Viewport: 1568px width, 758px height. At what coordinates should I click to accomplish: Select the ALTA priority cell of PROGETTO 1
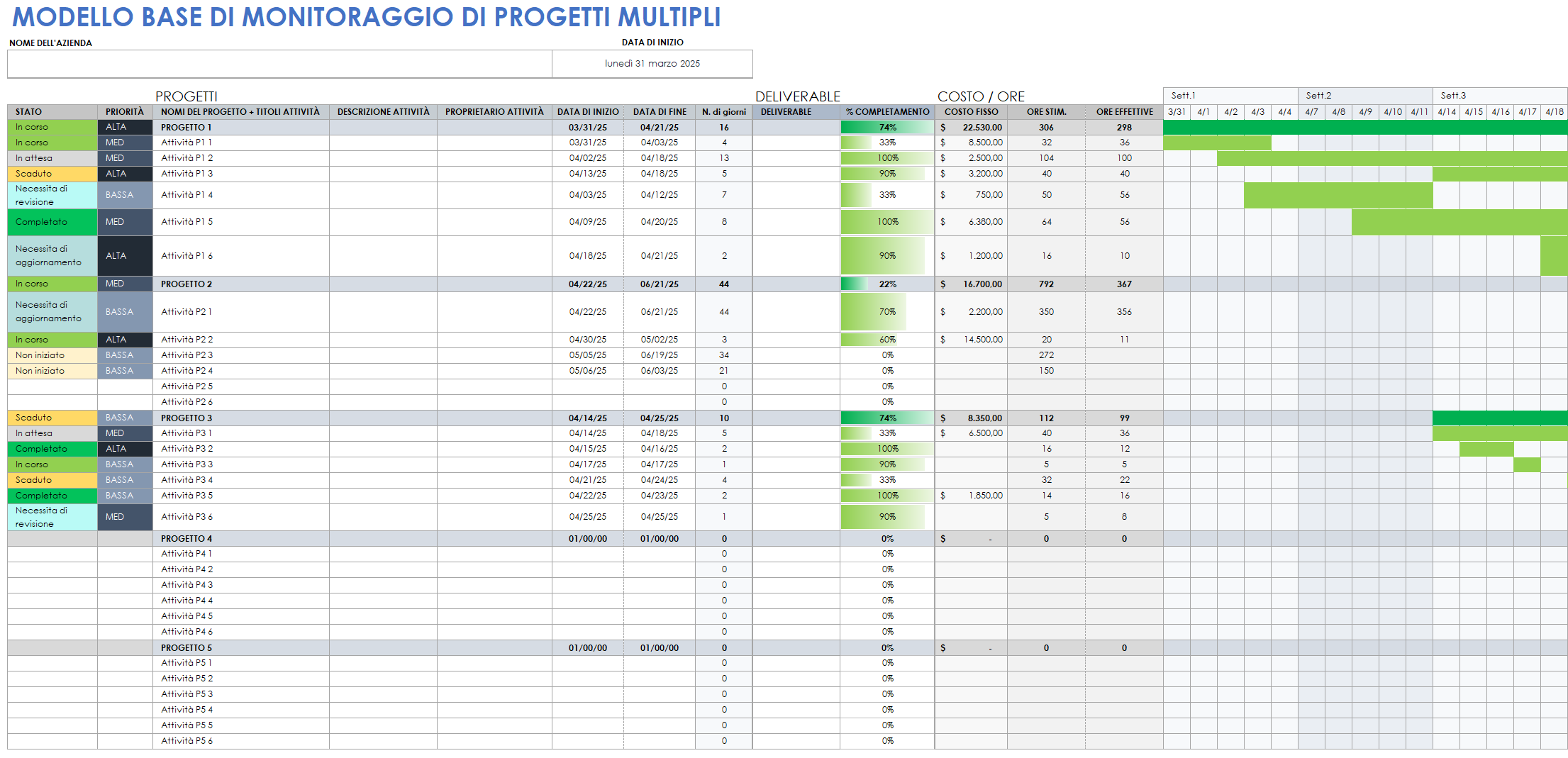[125, 128]
